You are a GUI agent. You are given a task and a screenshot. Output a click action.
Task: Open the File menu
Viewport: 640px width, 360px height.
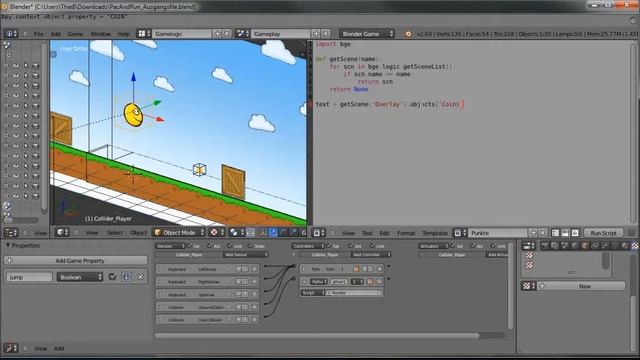click(x=38, y=34)
